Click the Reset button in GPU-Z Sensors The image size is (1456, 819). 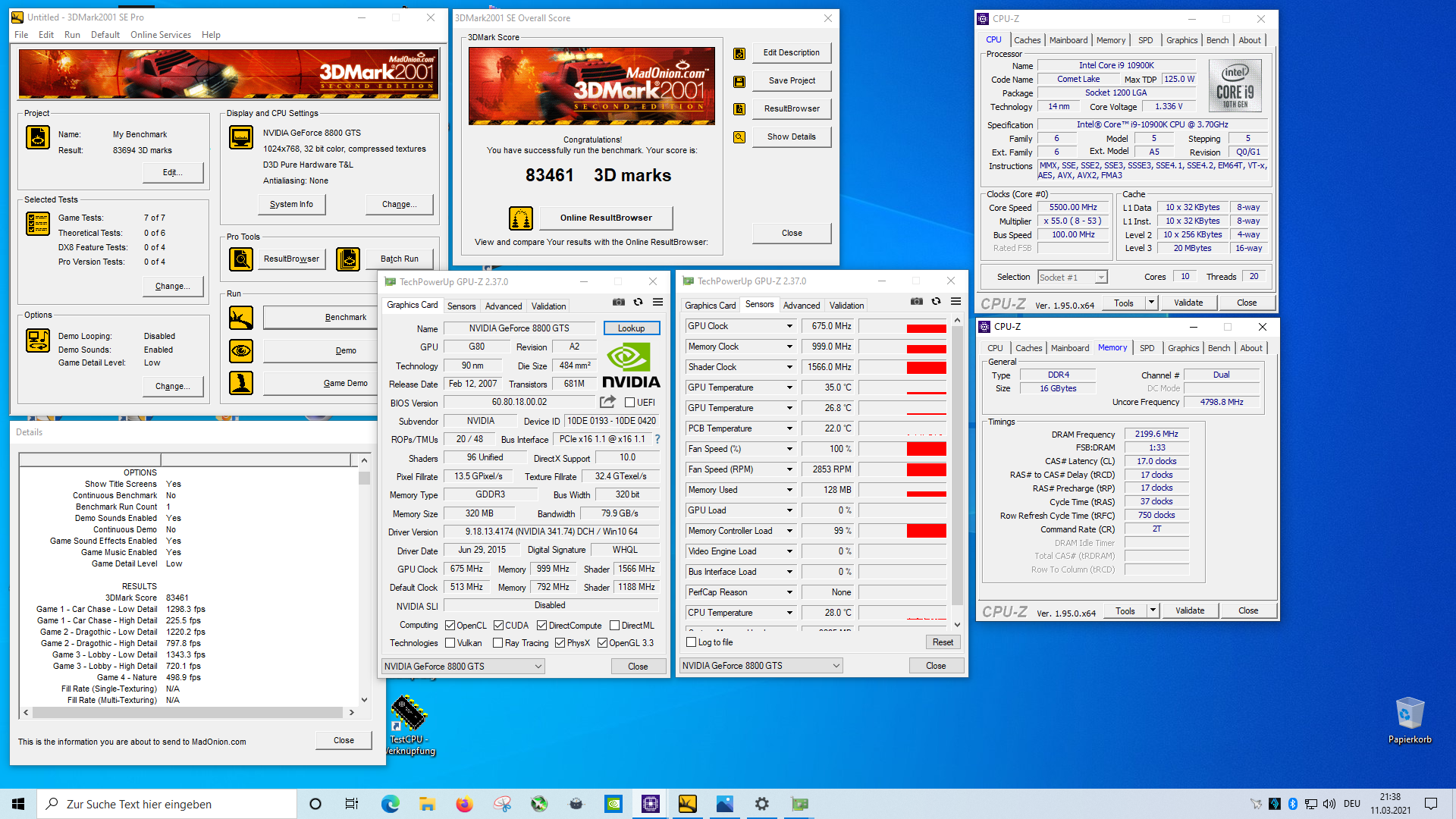point(943,642)
